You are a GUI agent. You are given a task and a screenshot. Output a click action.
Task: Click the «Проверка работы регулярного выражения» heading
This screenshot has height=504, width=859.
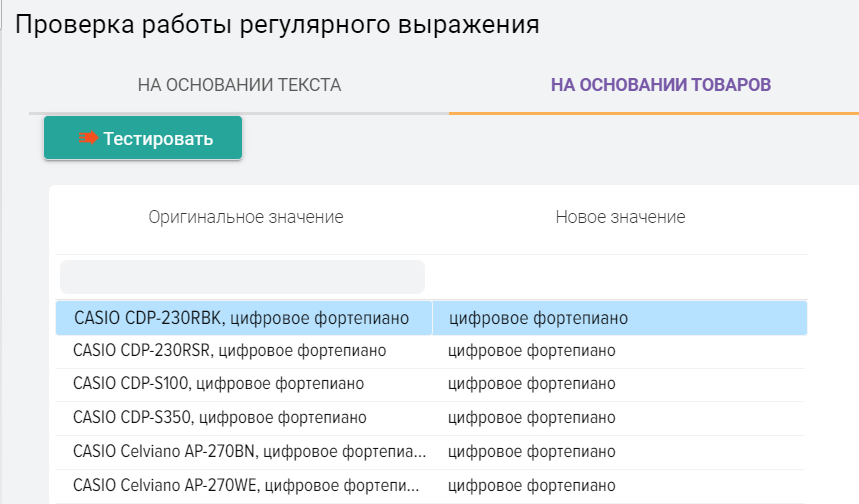click(277, 25)
